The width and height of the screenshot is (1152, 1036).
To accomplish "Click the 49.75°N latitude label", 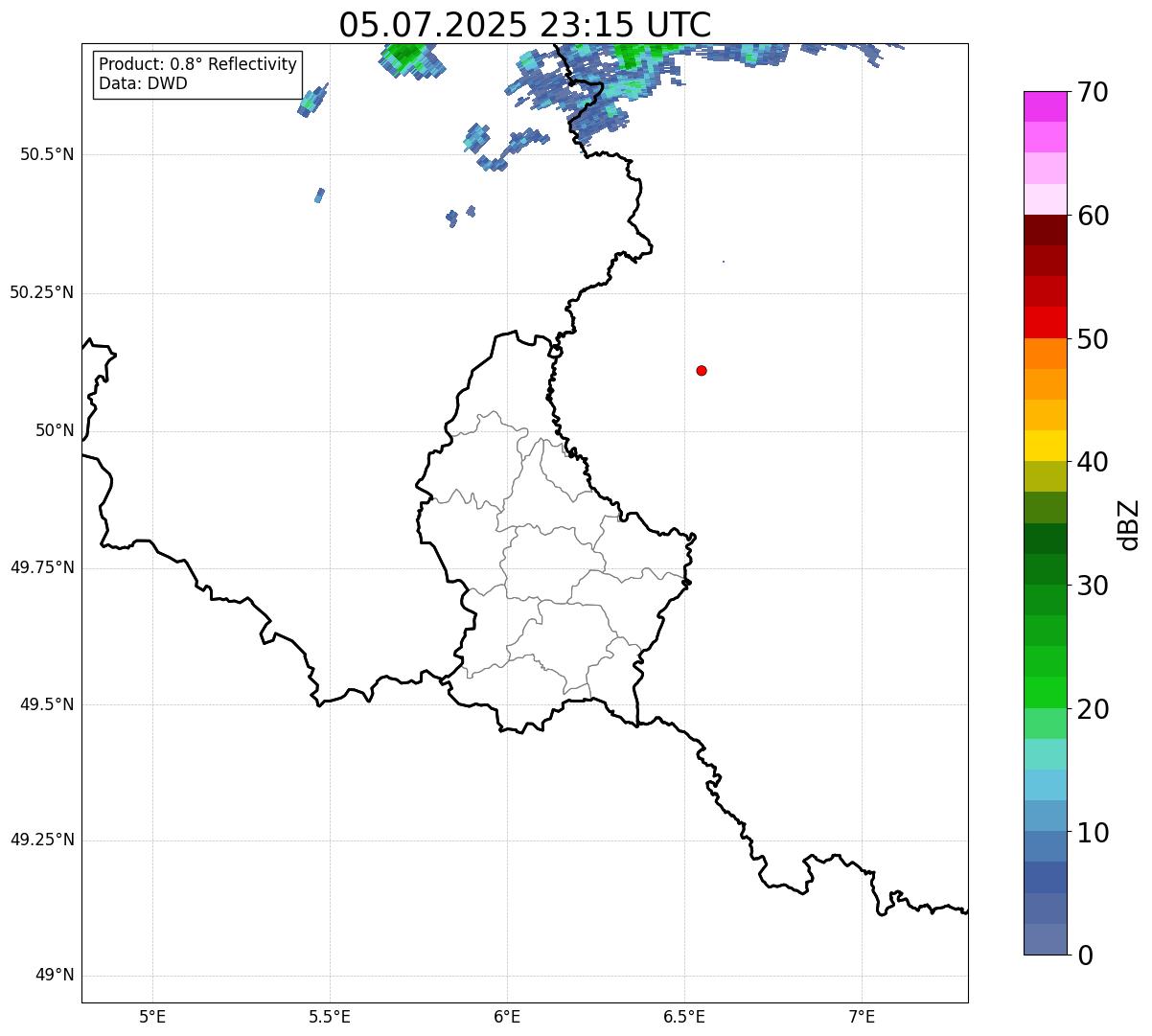I will click(42, 567).
